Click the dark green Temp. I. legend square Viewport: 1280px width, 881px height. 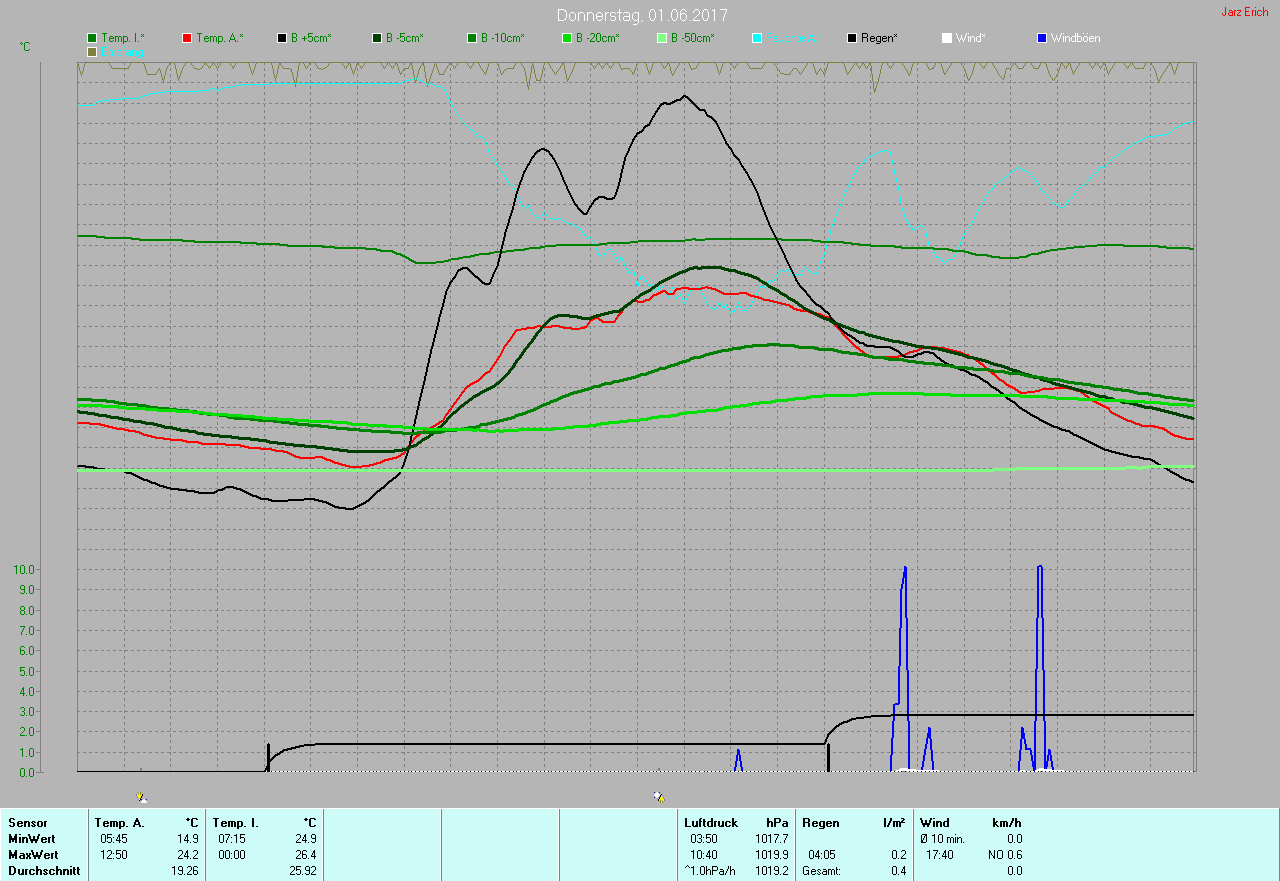pyautogui.click(x=92, y=38)
